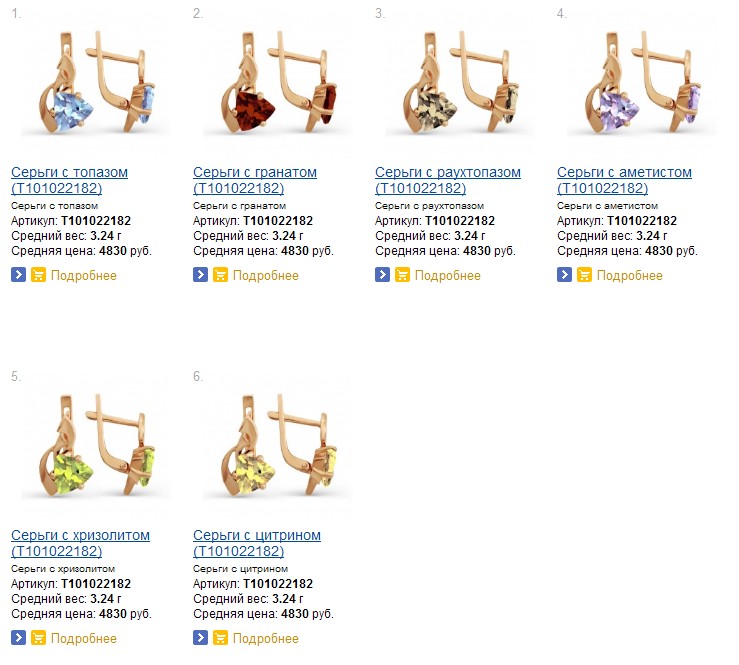Click blue arrow icon under citrine earrings

[200, 637]
